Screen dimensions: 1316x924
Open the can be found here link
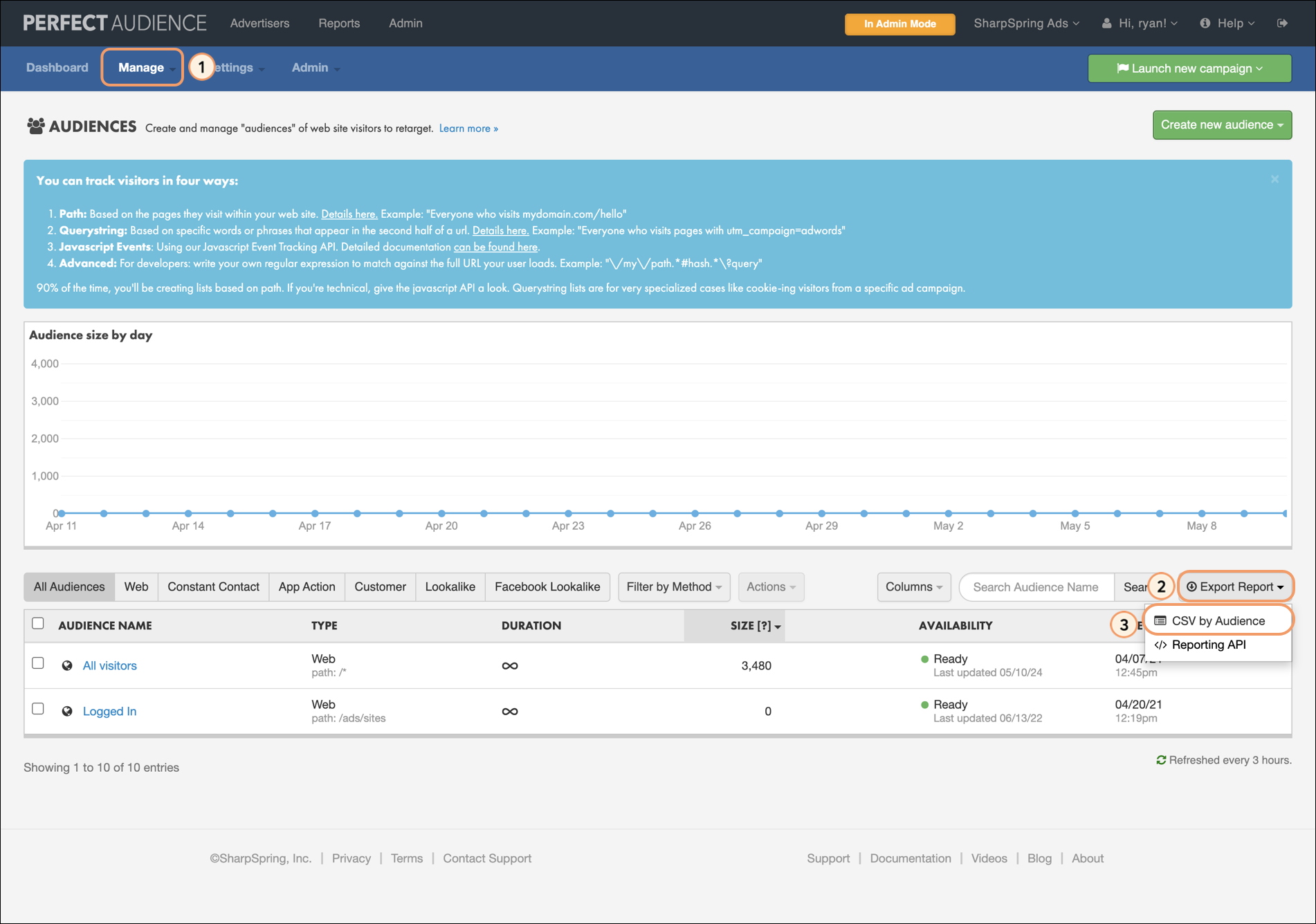click(495, 247)
